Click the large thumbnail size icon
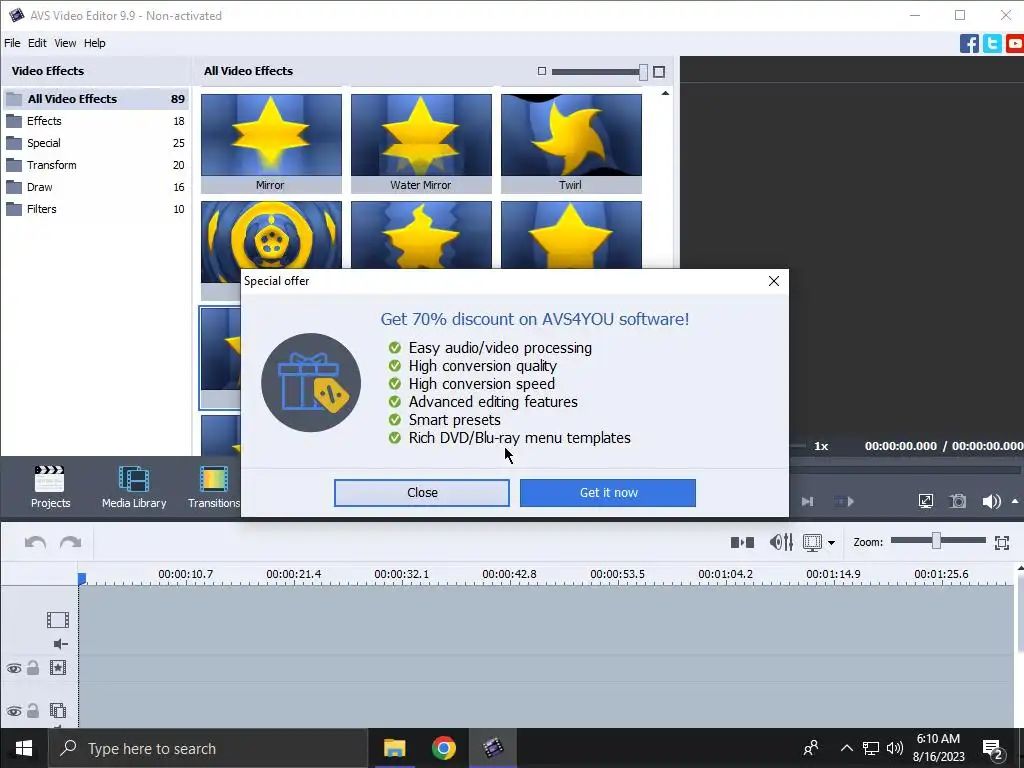This screenshot has width=1024, height=768. tap(659, 71)
